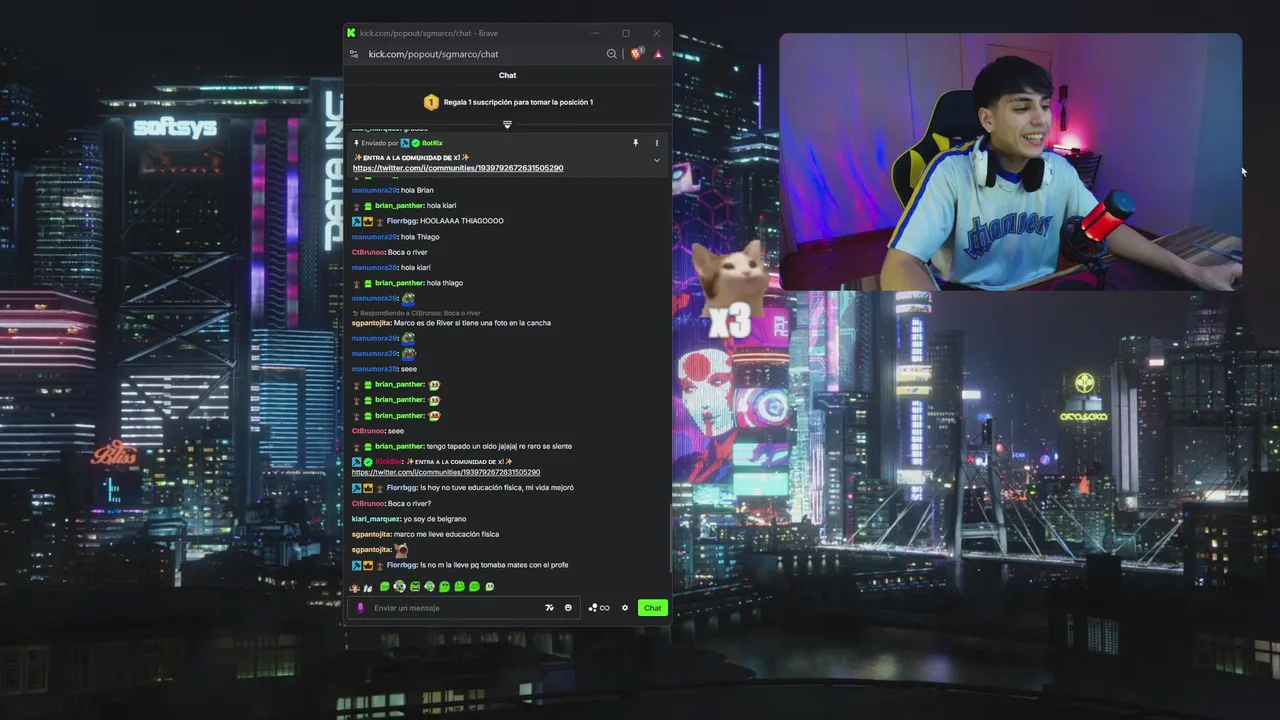This screenshot has height=720, width=1280.
Task: Open Florrbgg profile from 'tomaba mates' message
Action: coord(402,565)
